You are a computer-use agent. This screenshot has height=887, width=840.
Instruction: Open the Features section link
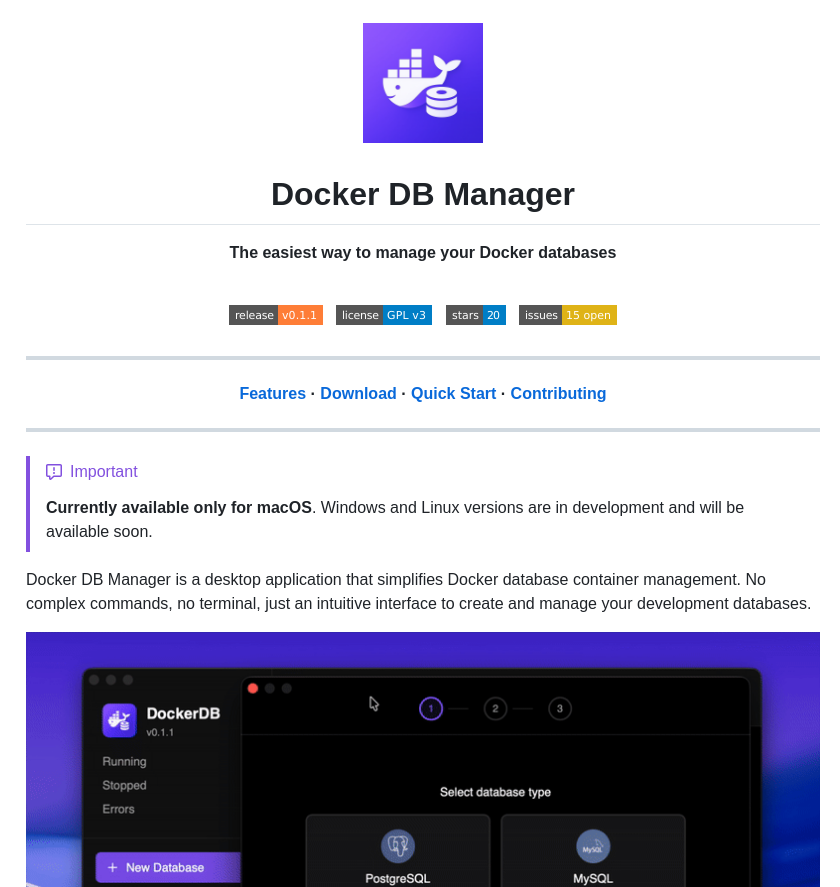[x=272, y=393]
